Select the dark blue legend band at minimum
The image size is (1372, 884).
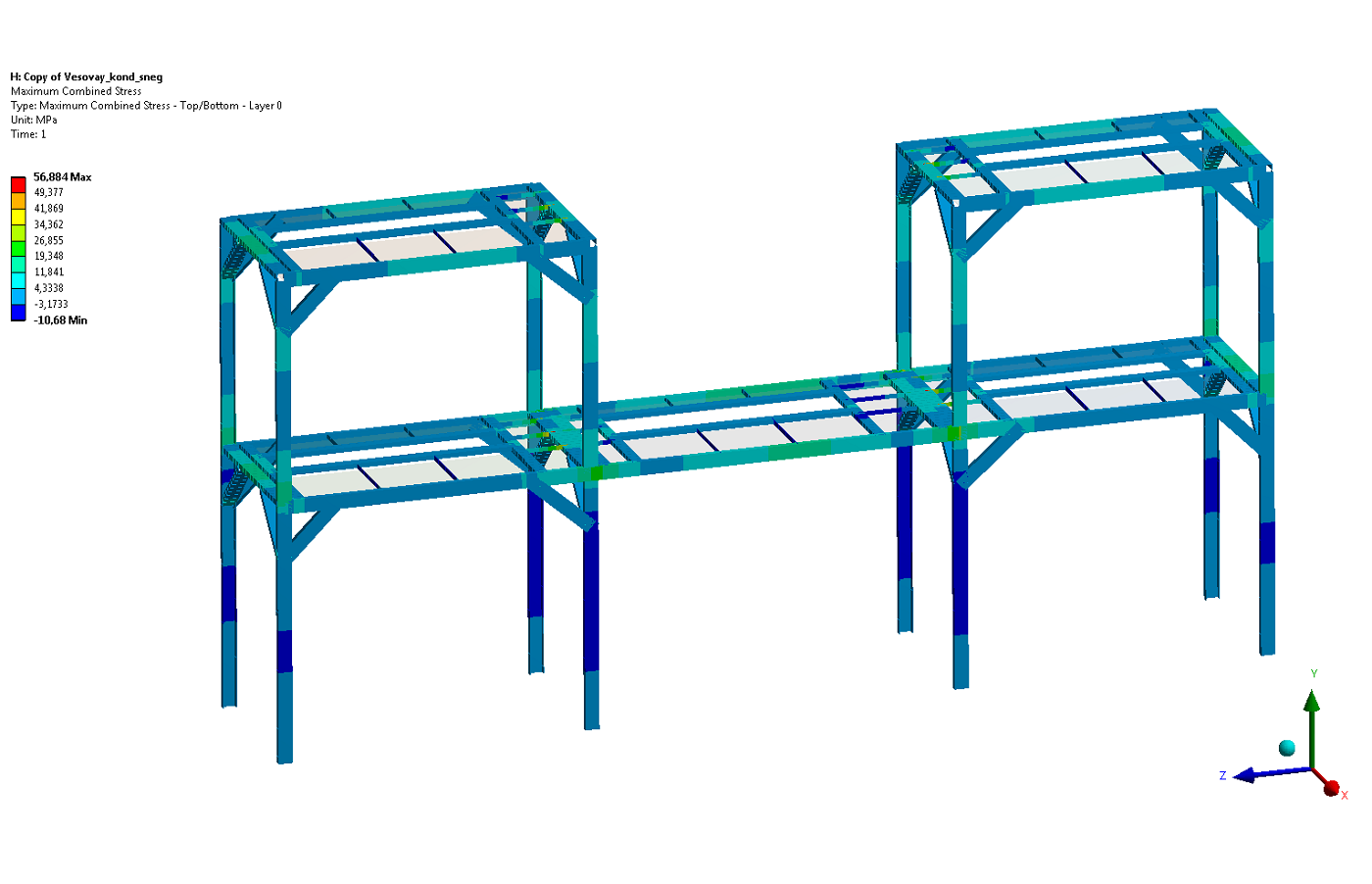18,313
